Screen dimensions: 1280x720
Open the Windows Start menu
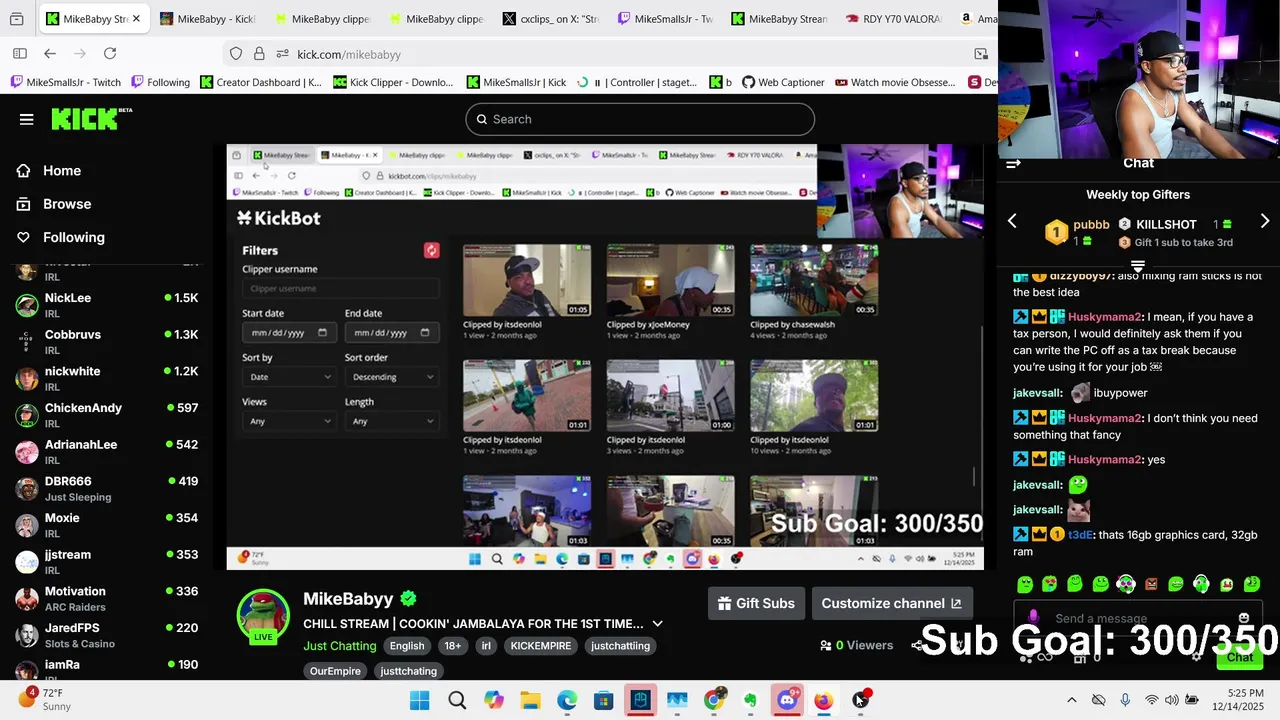pyautogui.click(x=420, y=700)
